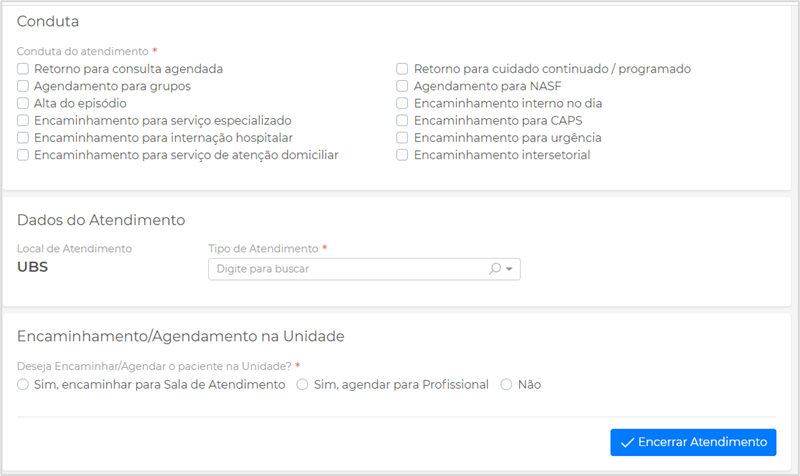Viewport: 800px width, 476px height.
Task: Click the search magnifier icon in Tipo de Atendimento
Action: 494,269
